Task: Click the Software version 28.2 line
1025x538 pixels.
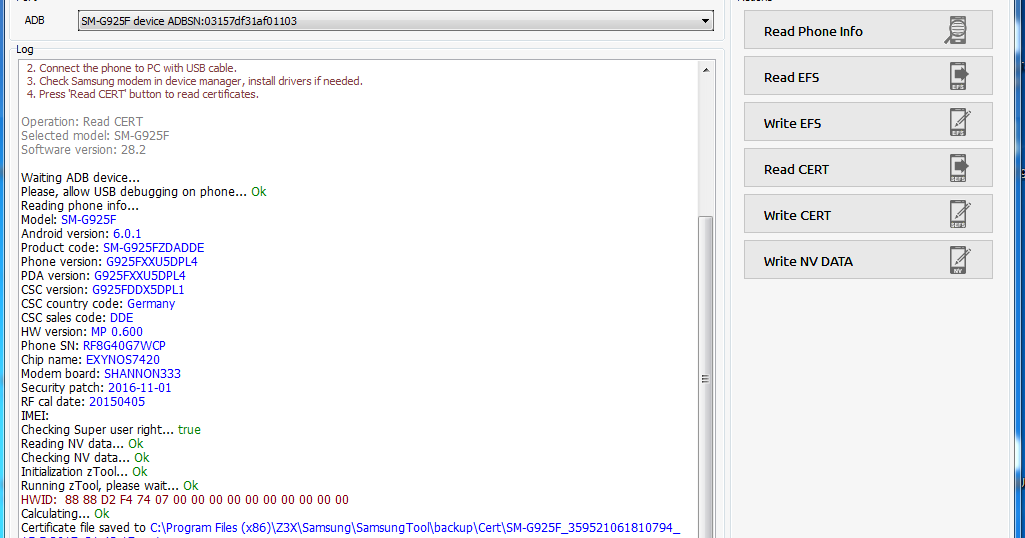Action: coord(84,150)
